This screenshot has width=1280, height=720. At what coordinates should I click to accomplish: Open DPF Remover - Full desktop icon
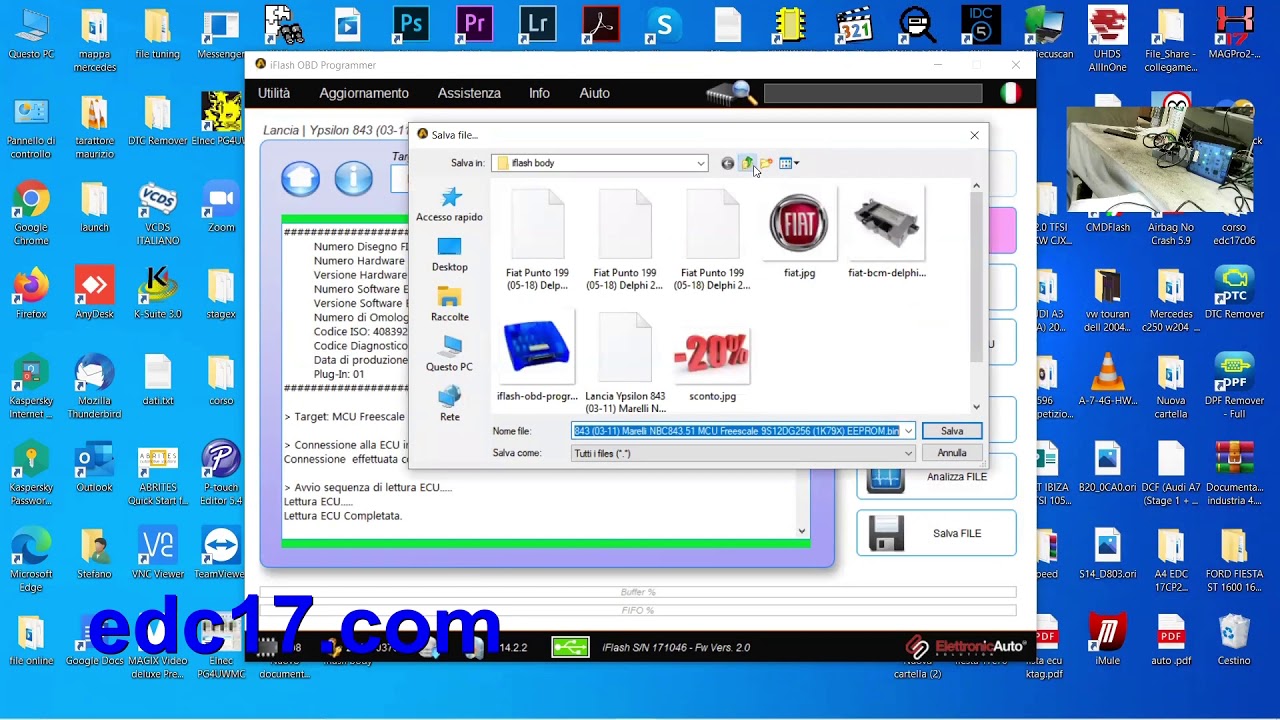tap(1234, 387)
